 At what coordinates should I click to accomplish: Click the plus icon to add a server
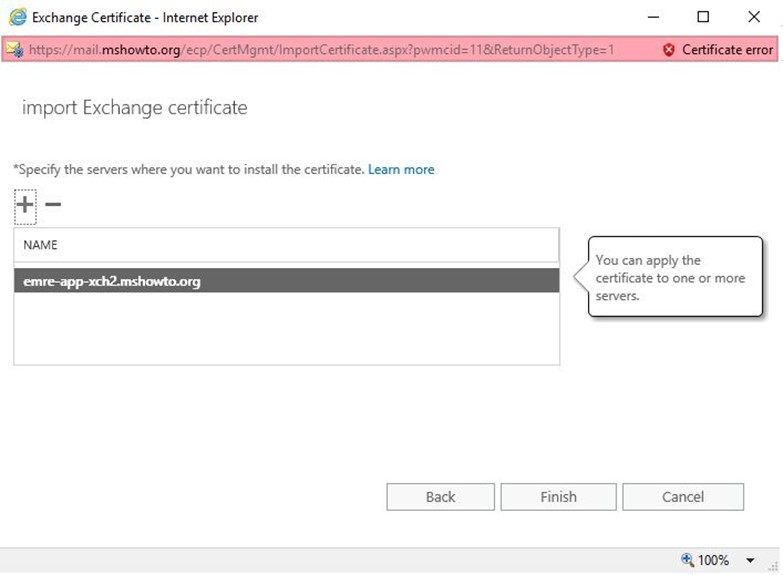(x=25, y=204)
